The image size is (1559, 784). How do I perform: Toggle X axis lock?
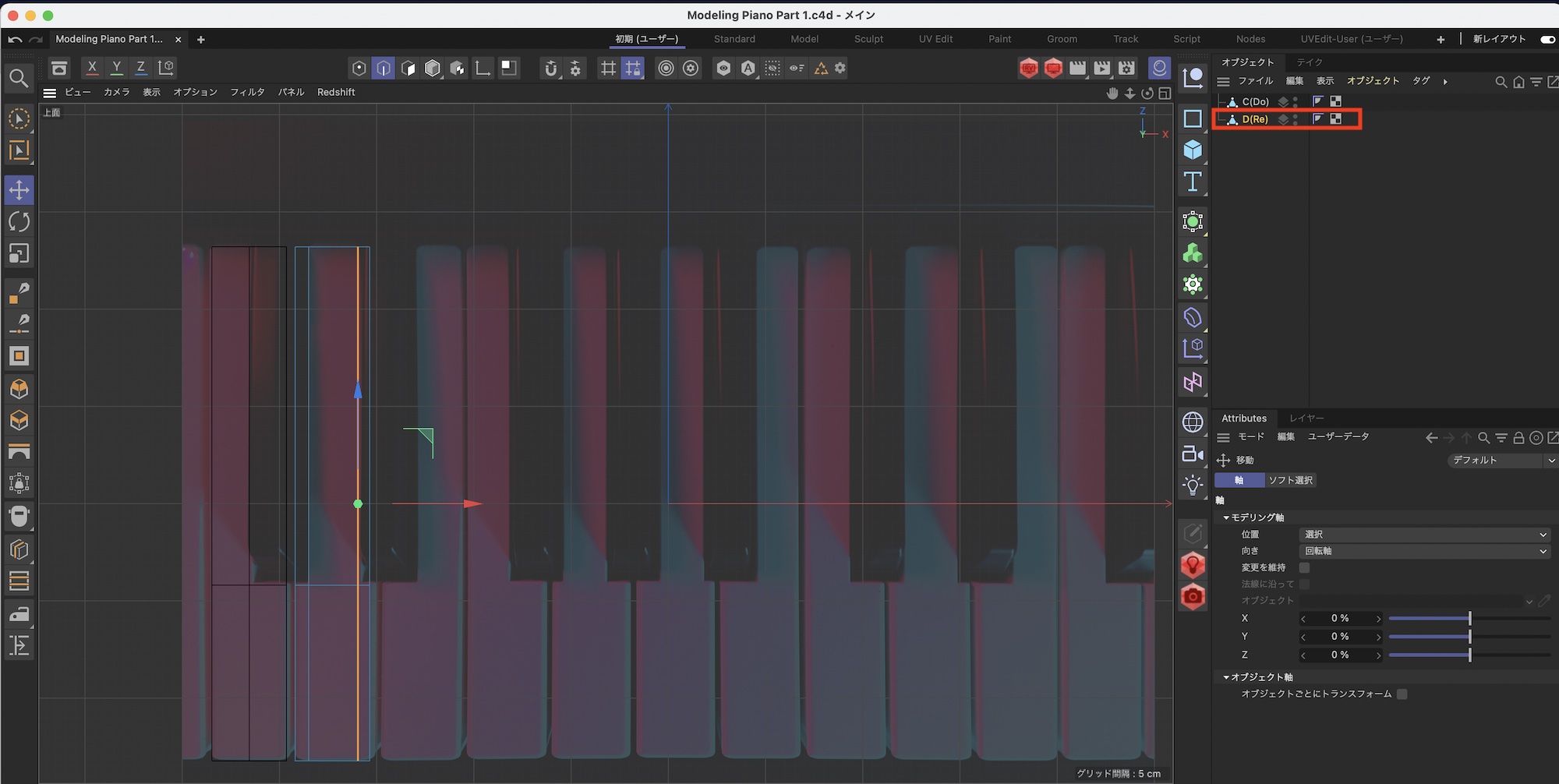click(x=92, y=68)
